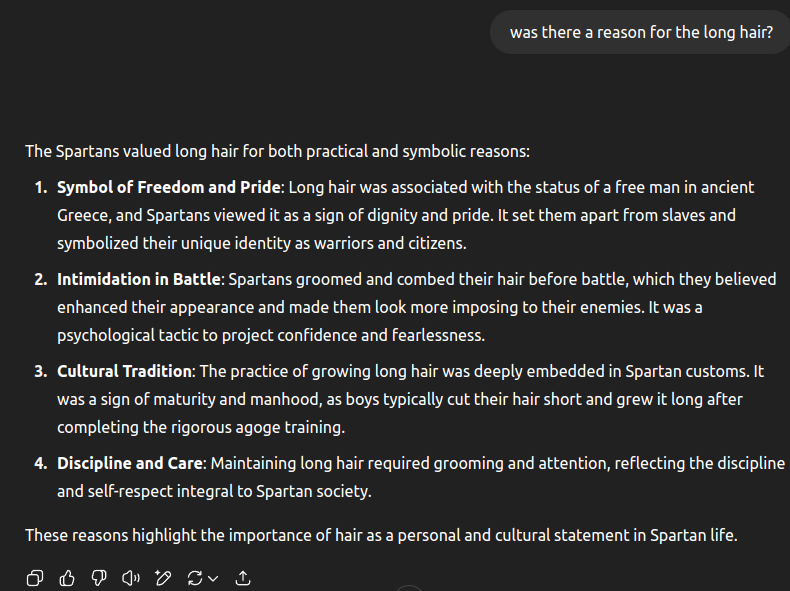Image resolution: width=790 pixels, height=591 pixels.
Task: Regenerate the response with the circular arrows icon
Action: coord(195,578)
